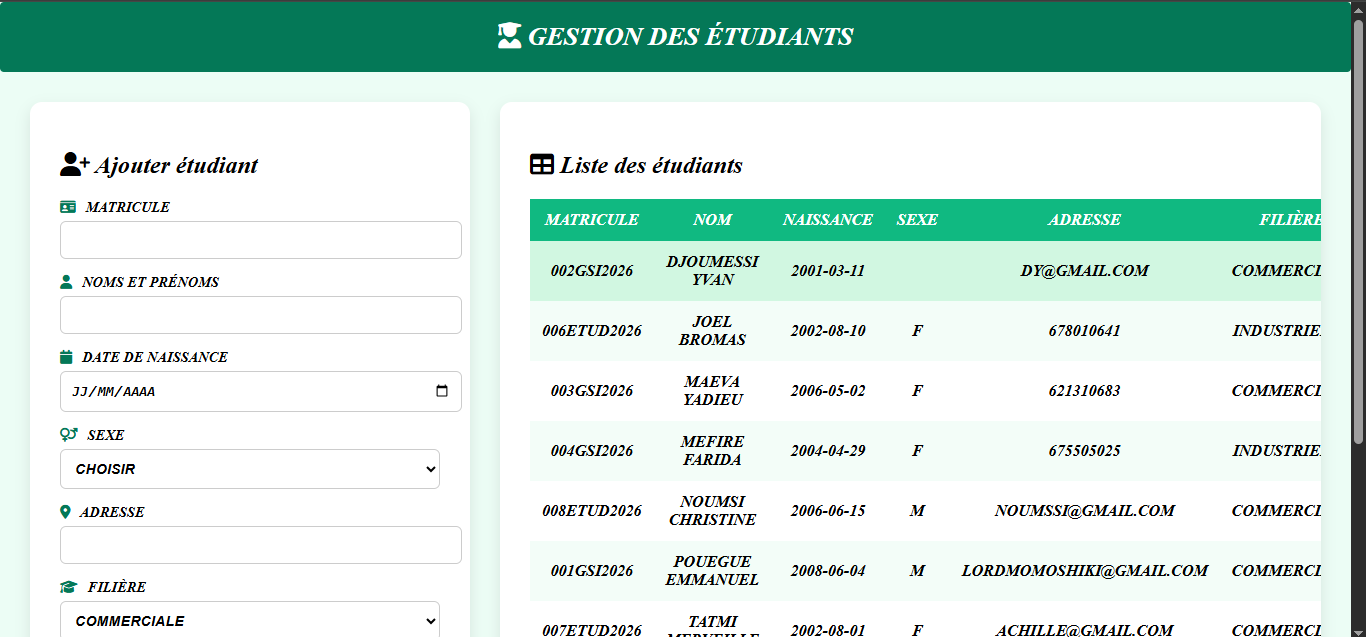Viewport: 1366px width, 637px height.
Task: Click inside the ADRESSE input field
Action: (261, 545)
